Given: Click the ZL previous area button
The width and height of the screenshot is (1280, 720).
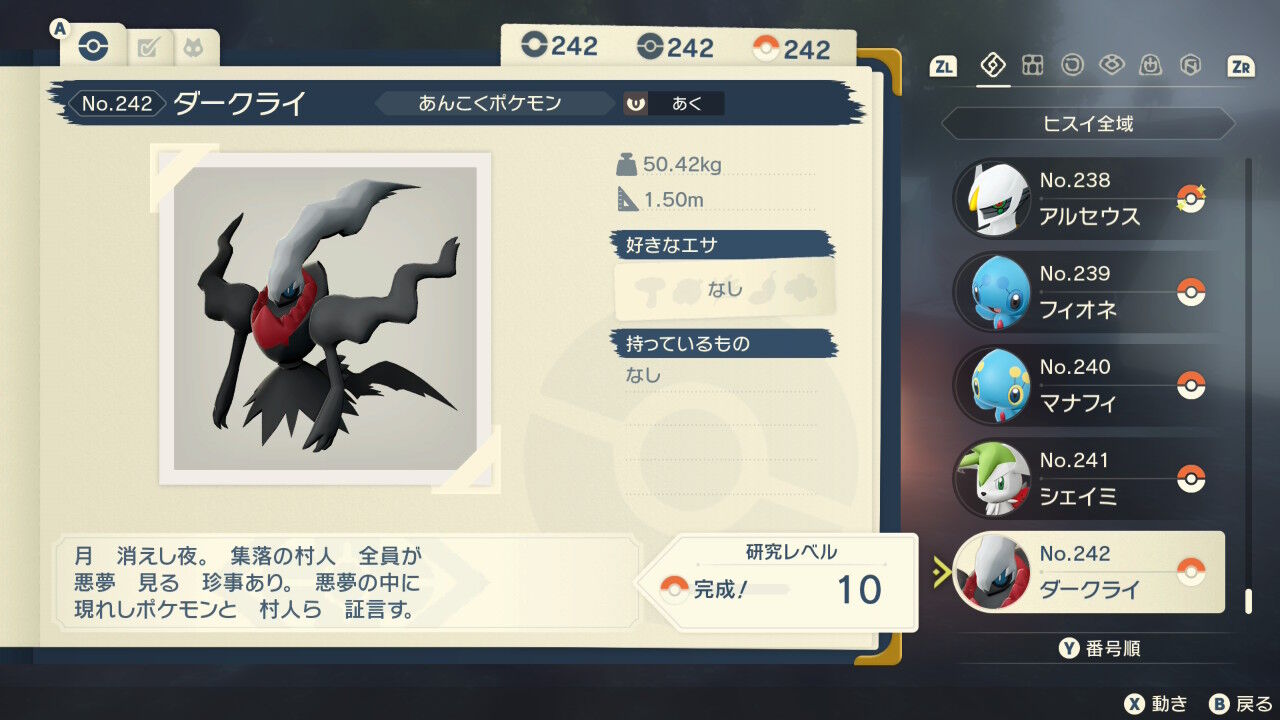Looking at the screenshot, I should pos(943,67).
